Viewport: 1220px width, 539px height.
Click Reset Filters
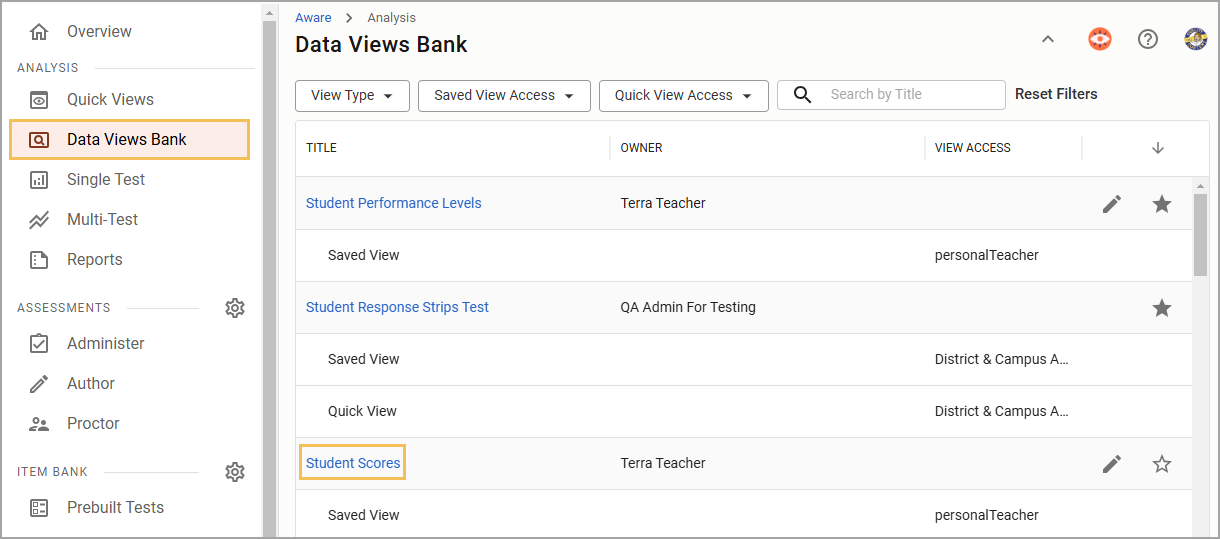(x=1056, y=94)
